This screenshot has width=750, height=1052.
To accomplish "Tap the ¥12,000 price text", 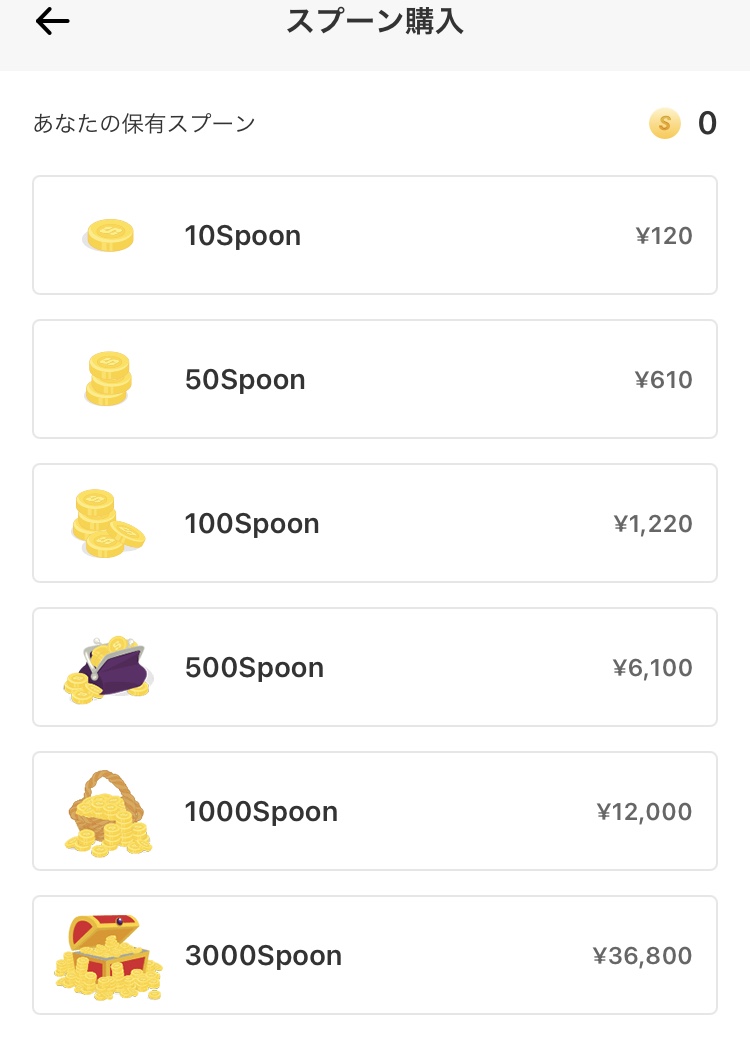I will pyautogui.click(x=644, y=812).
